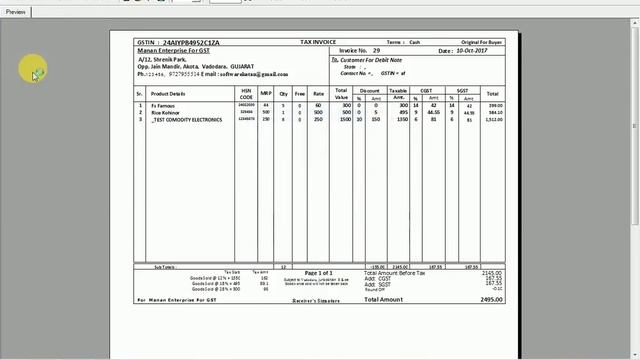640x360 pixels.
Task: Click the 'Free' column header
Action: click(300, 94)
